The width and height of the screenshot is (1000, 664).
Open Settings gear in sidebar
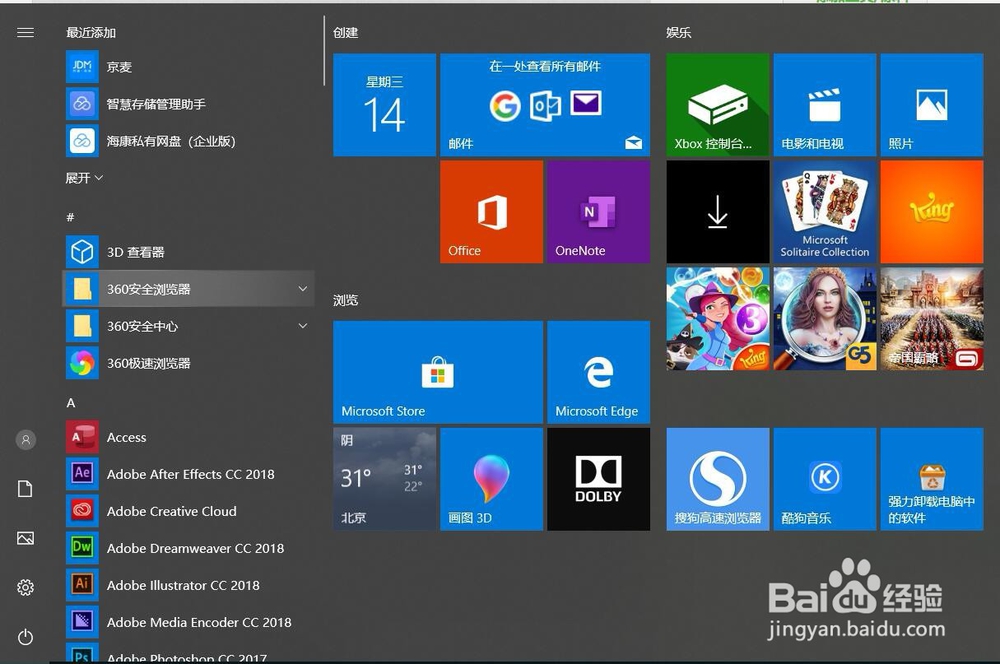click(x=26, y=587)
